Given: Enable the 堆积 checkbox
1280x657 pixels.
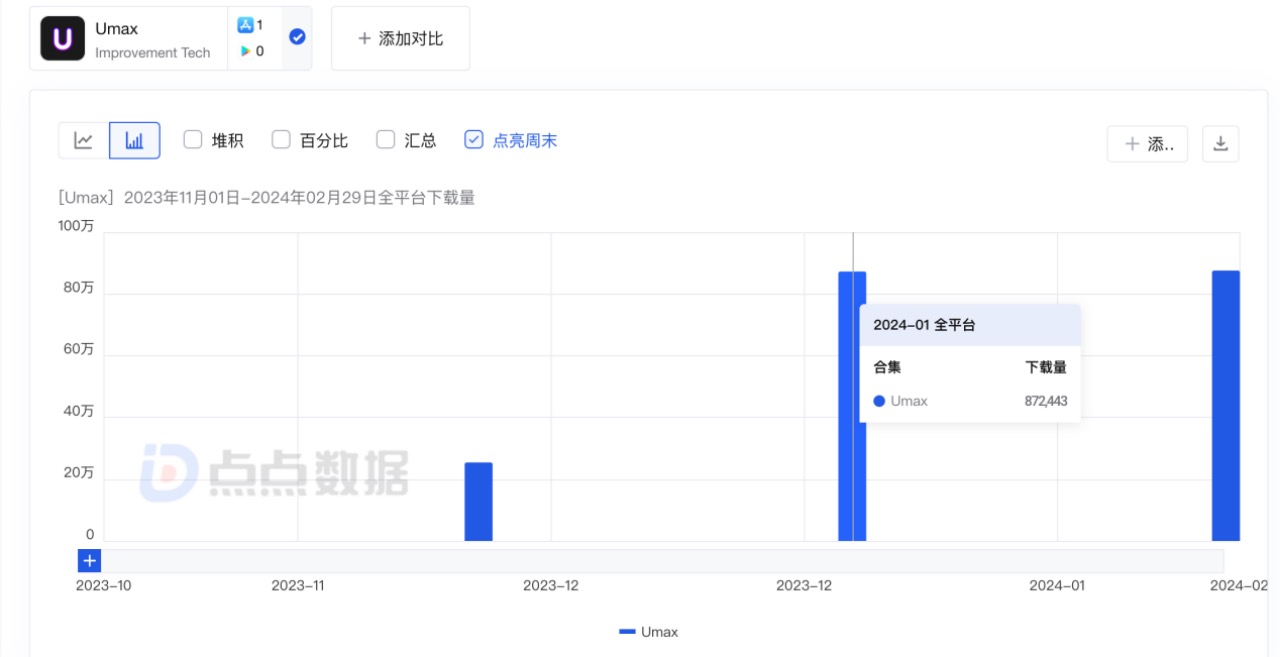Looking at the screenshot, I should tap(193, 140).
